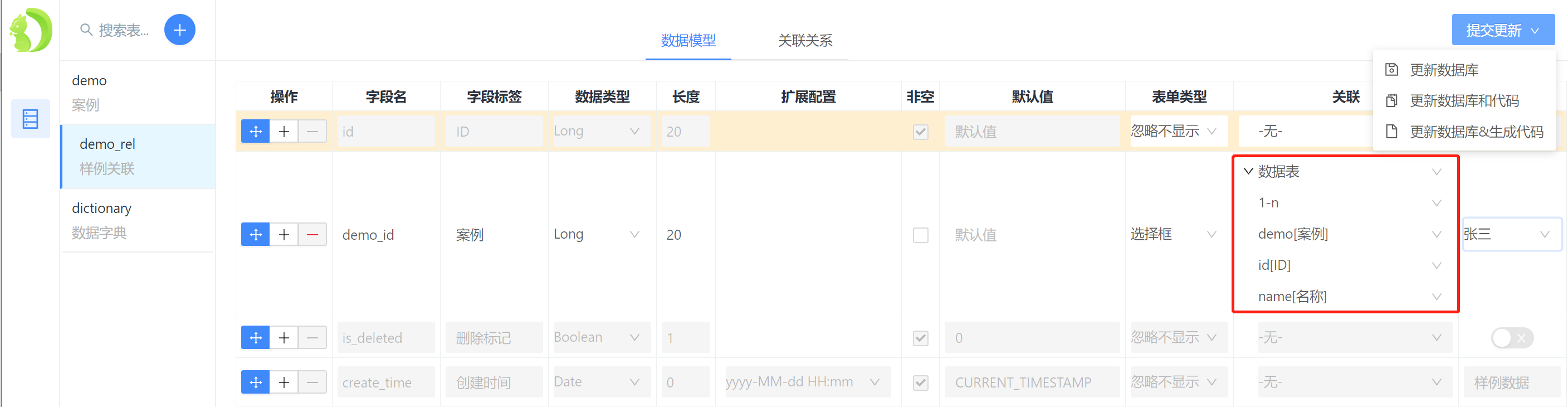Toggle non-null checkbox for id row
Viewport: 1568px width, 407px height.
920,132
